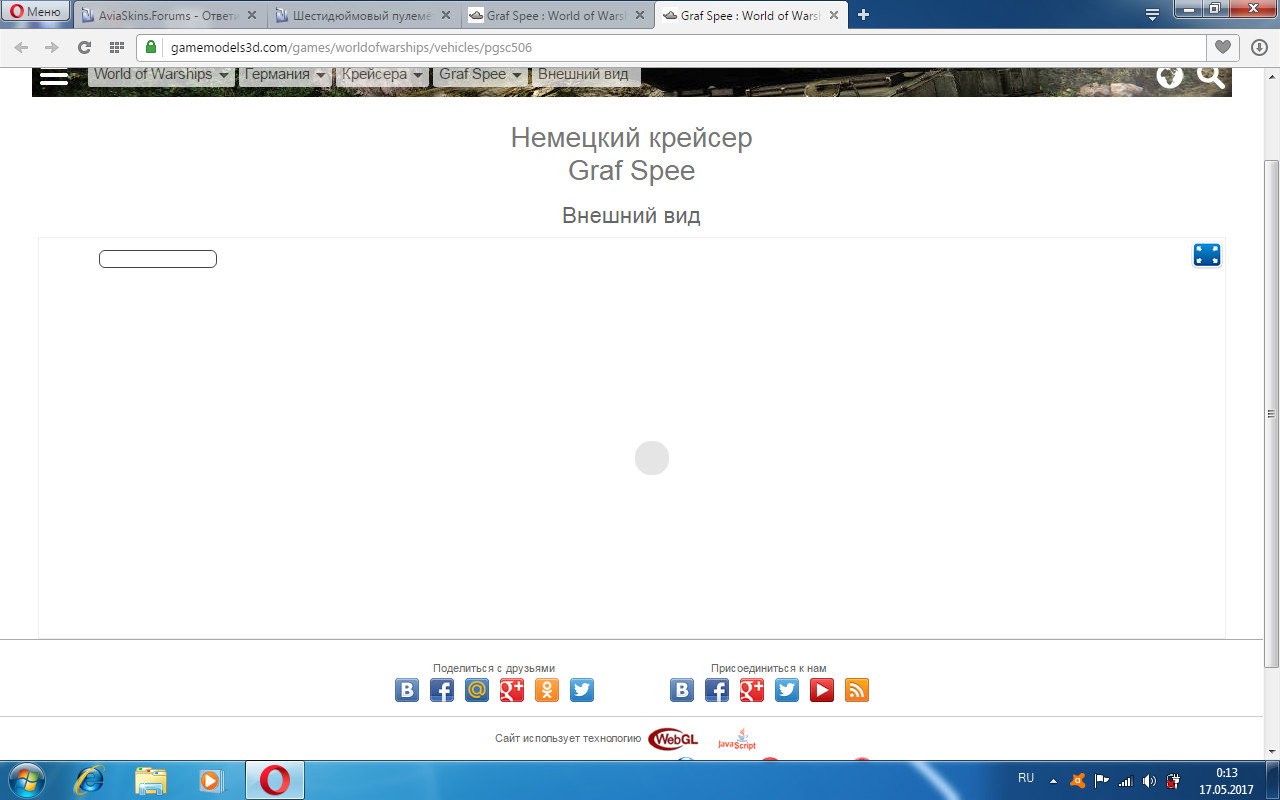
Task: Open the Opera Меню button
Action: [x=36, y=12]
